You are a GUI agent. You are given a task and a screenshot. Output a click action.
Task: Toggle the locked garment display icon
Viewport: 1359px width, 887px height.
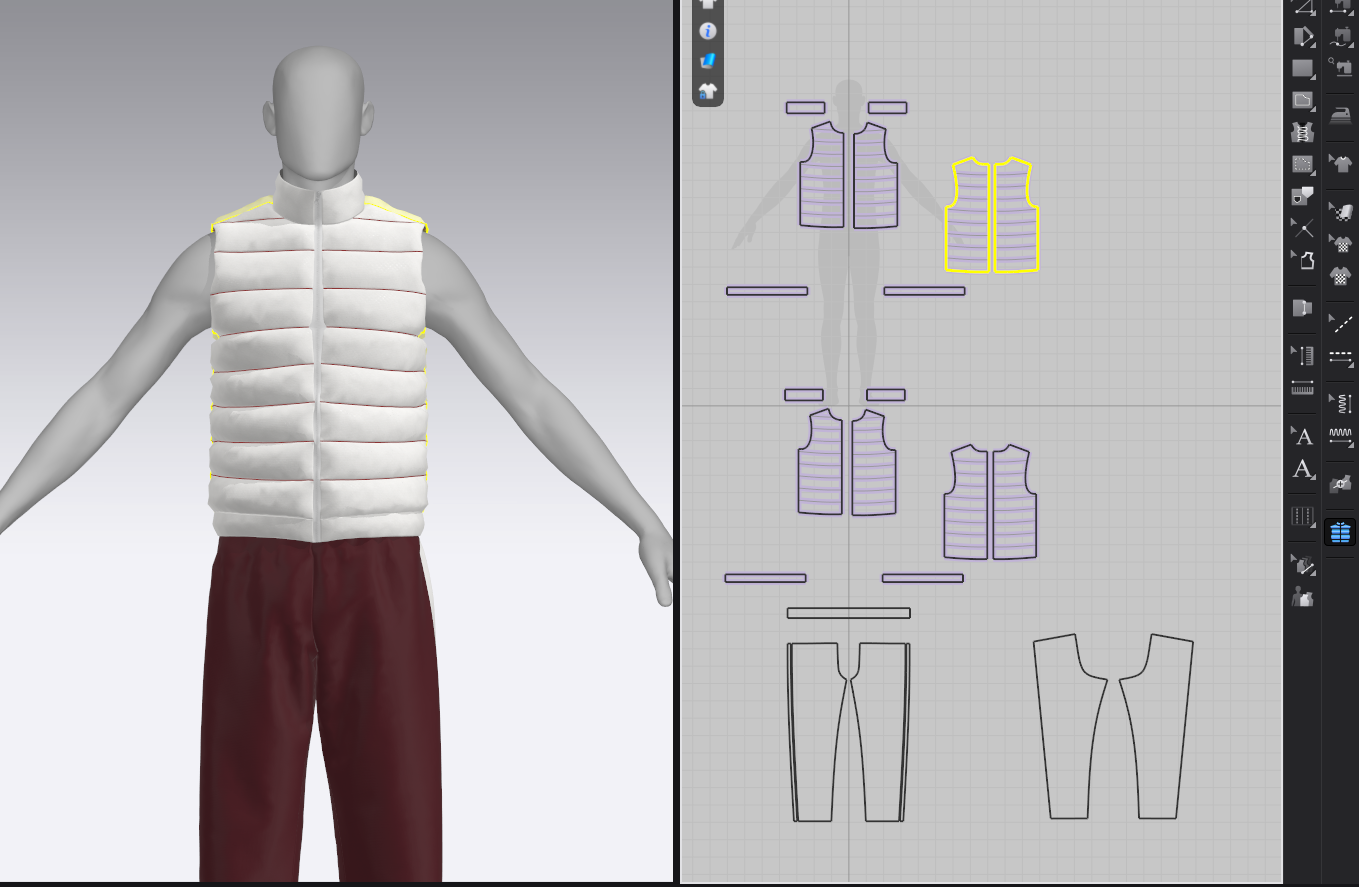[708, 91]
